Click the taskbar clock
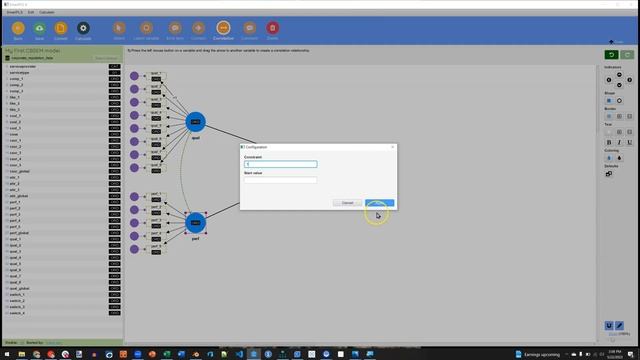 614,354
